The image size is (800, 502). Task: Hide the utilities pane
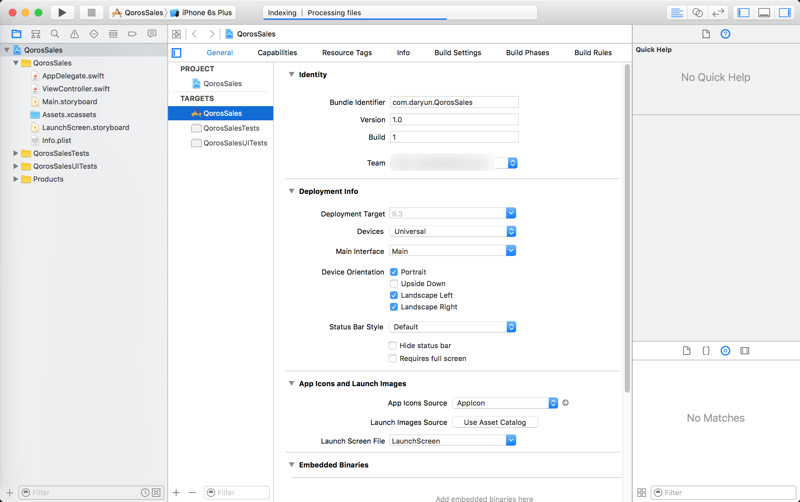click(784, 13)
